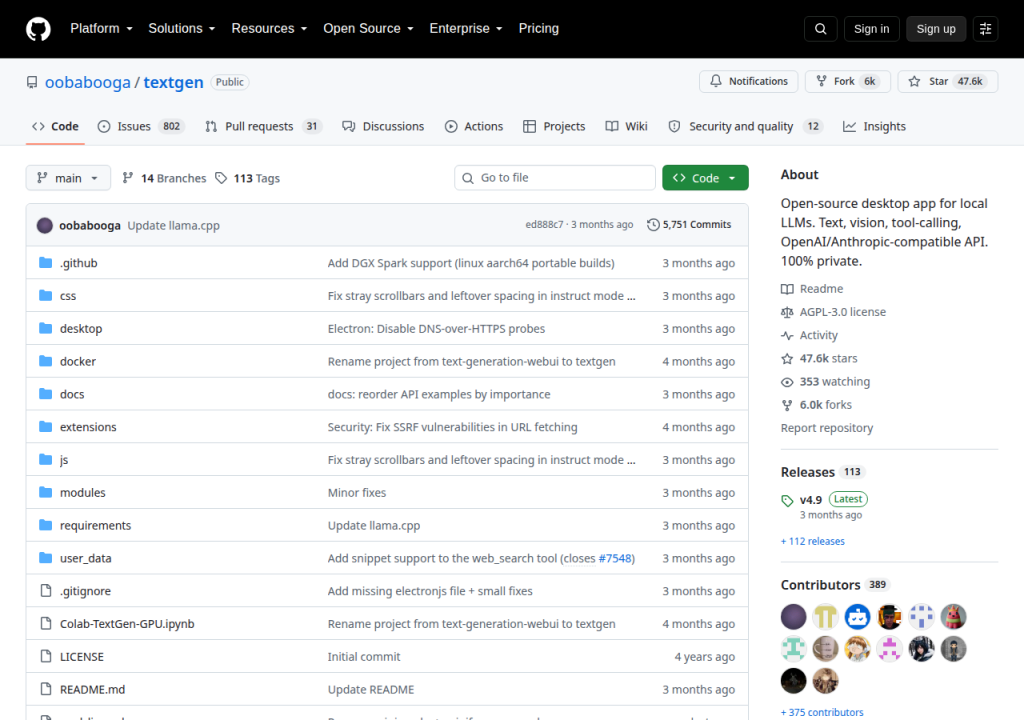Switch to the Projects tab

(554, 126)
